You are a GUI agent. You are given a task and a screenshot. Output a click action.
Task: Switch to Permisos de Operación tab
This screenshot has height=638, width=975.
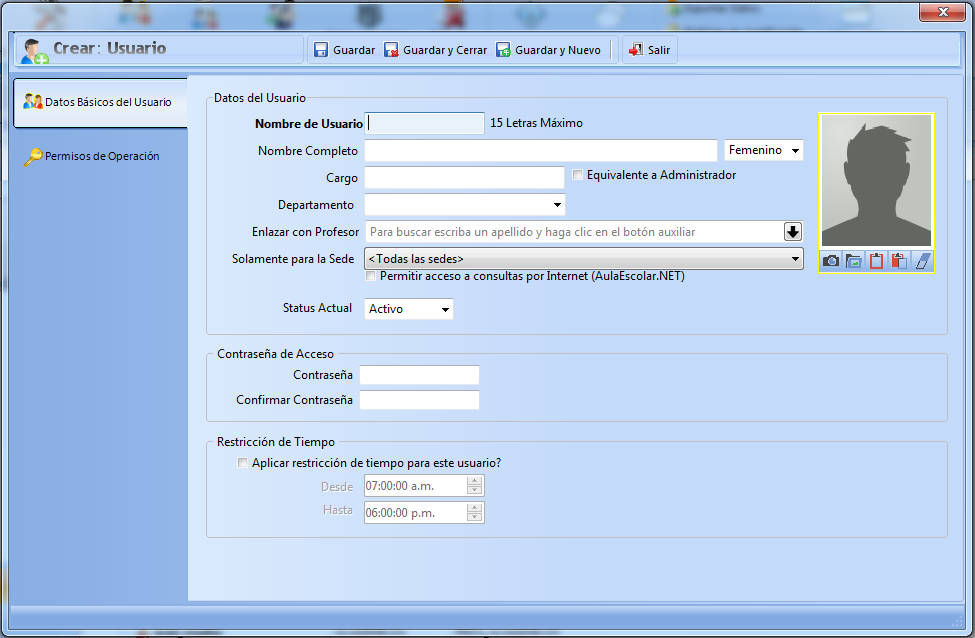click(x=93, y=156)
